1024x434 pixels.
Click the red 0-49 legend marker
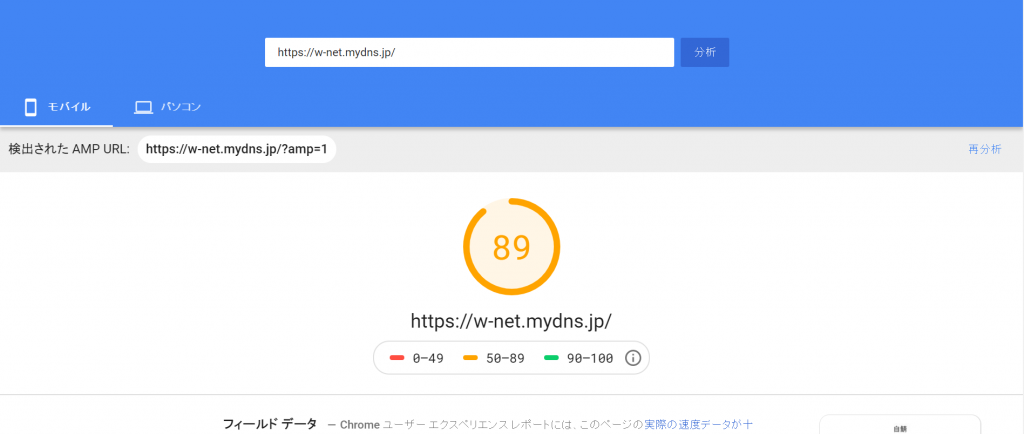pos(396,358)
